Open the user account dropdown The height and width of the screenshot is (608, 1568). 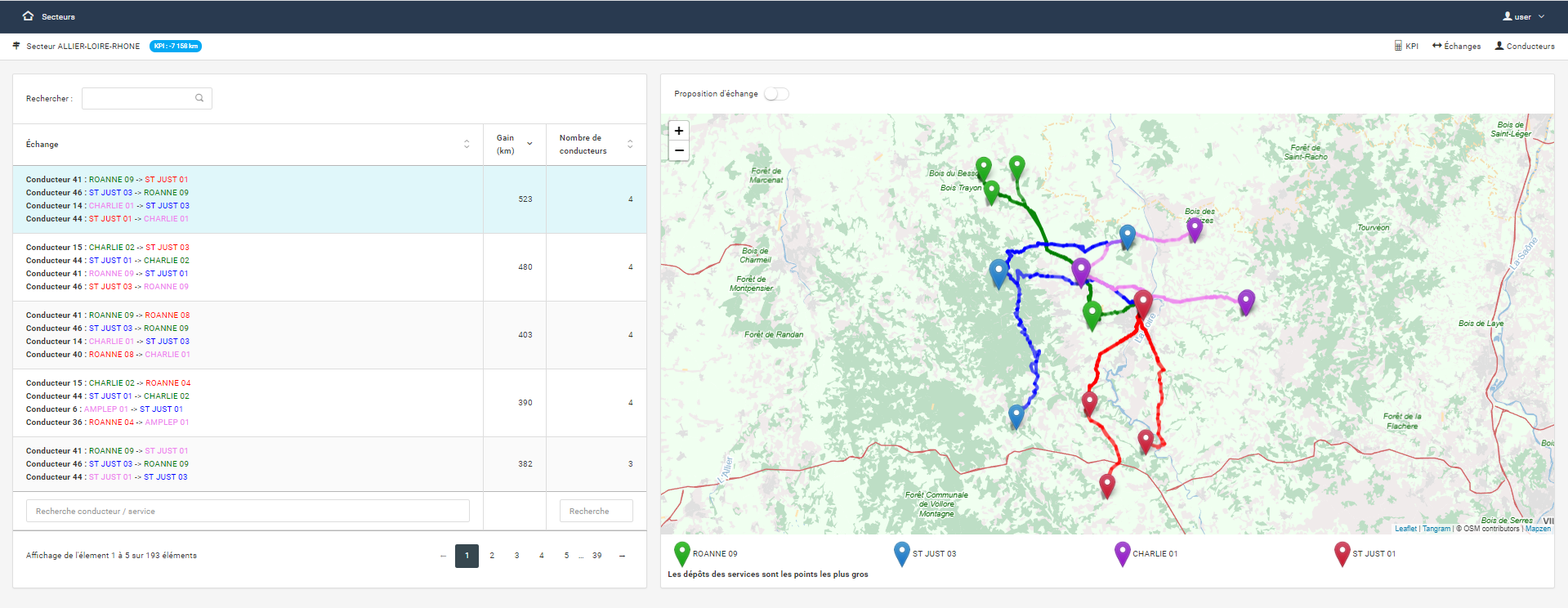(1523, 16)
